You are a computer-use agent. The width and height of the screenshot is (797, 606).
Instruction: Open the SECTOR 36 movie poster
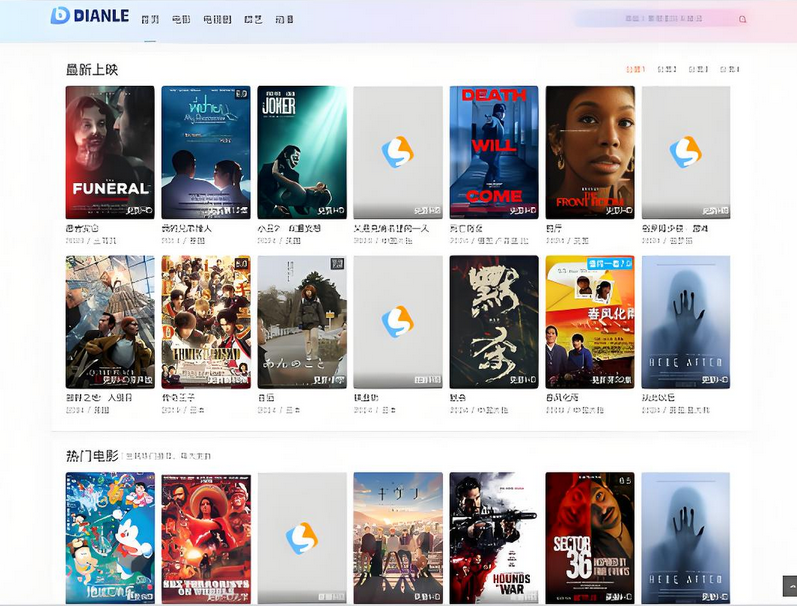tap(590, 538)
